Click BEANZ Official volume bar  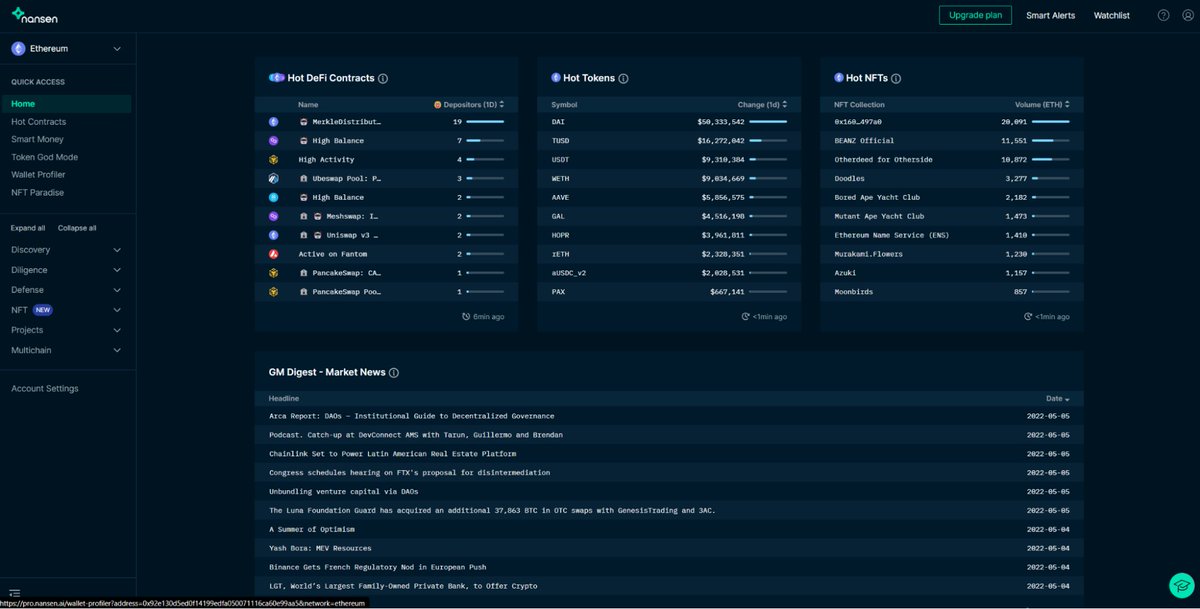point(1051,140)
